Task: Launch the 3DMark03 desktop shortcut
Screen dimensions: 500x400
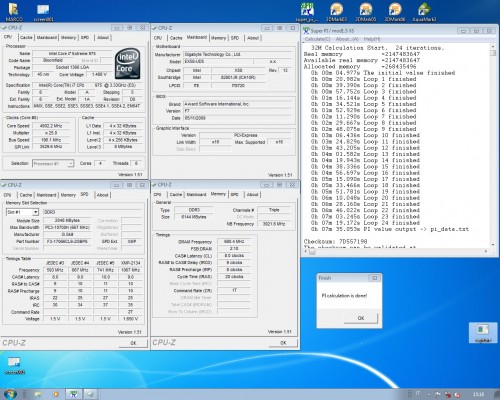Action: click(x=336, y=12)
